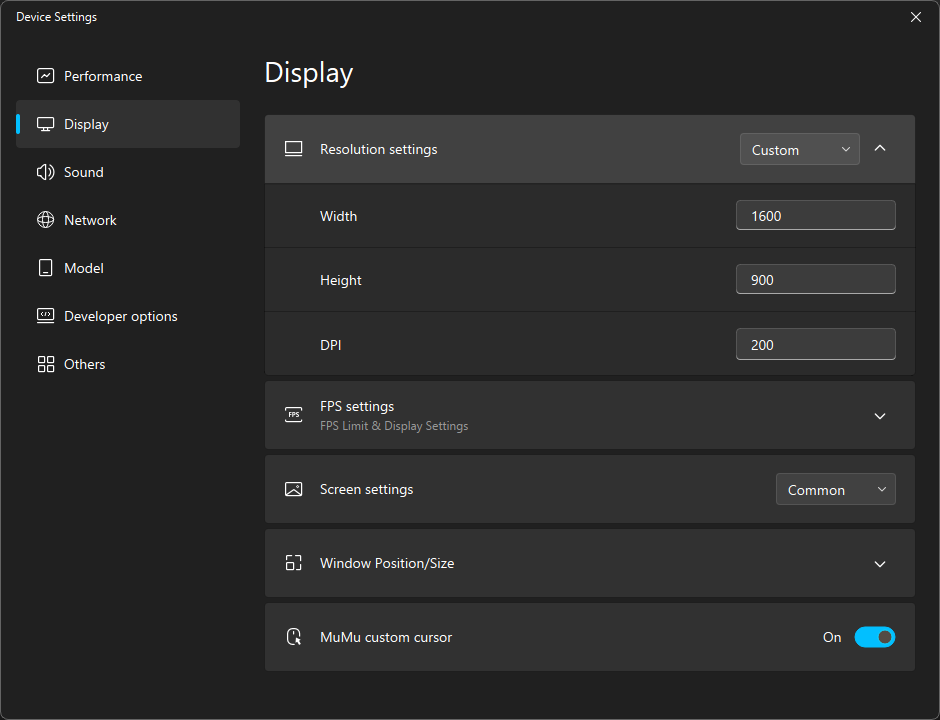Click the 'On' status text beside toggle
The height and width of the screenshot is (720, 940).
[832, 637]
